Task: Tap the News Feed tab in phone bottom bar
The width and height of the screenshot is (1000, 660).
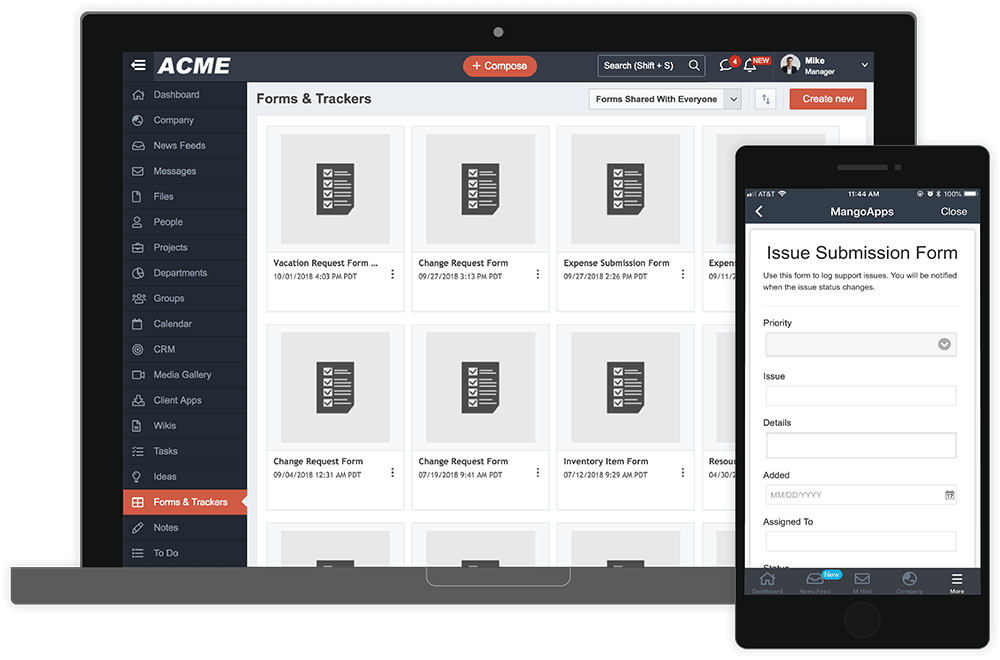Action: pos(815,582)
